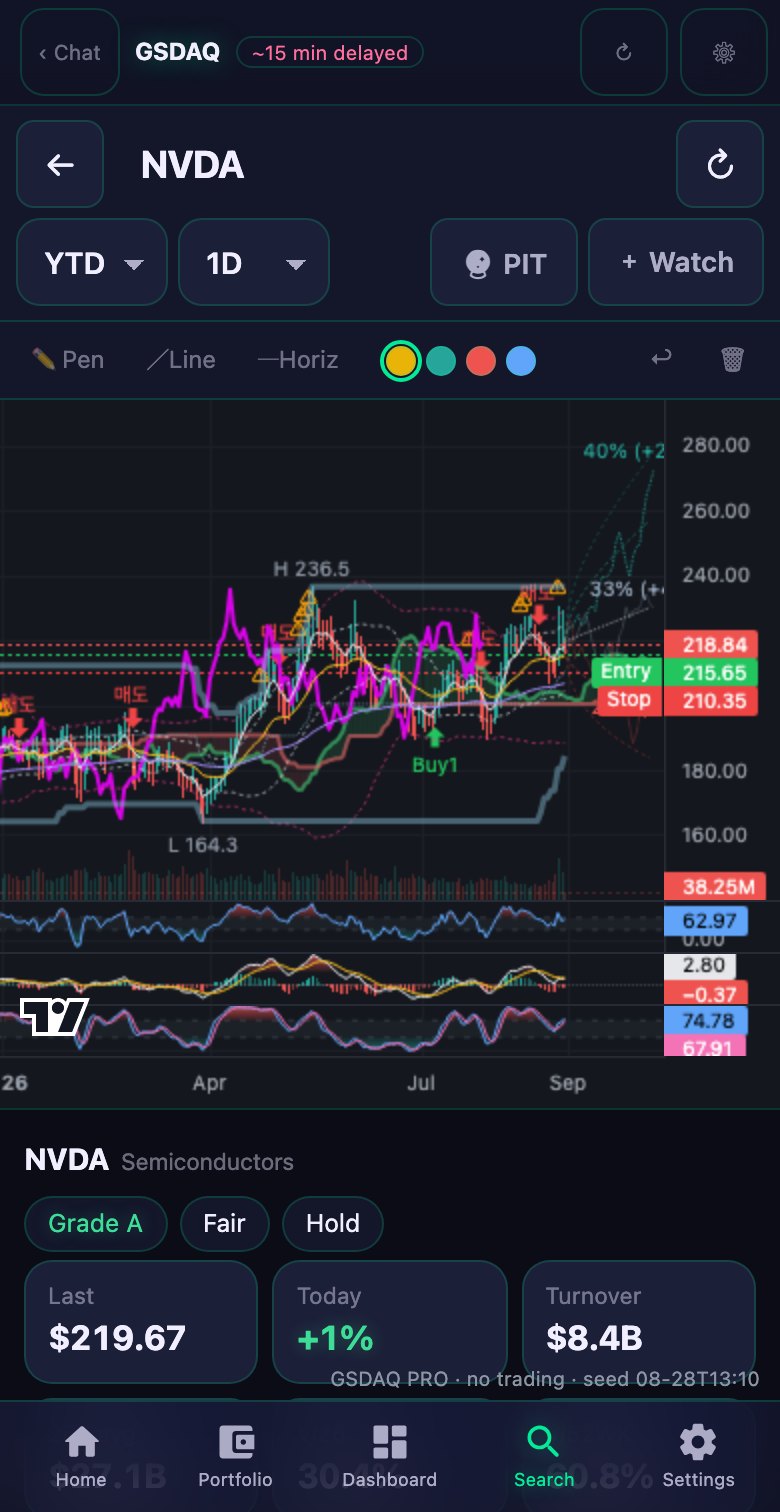This screenshot has height=1512, width=780.
Task: Open the 1D interval dropdown
Action: 254,263
